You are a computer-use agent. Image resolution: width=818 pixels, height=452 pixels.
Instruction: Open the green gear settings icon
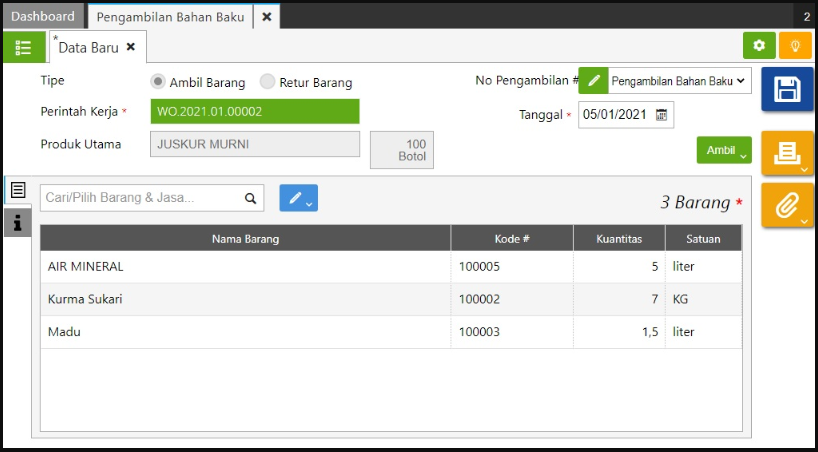coord(759,46)
